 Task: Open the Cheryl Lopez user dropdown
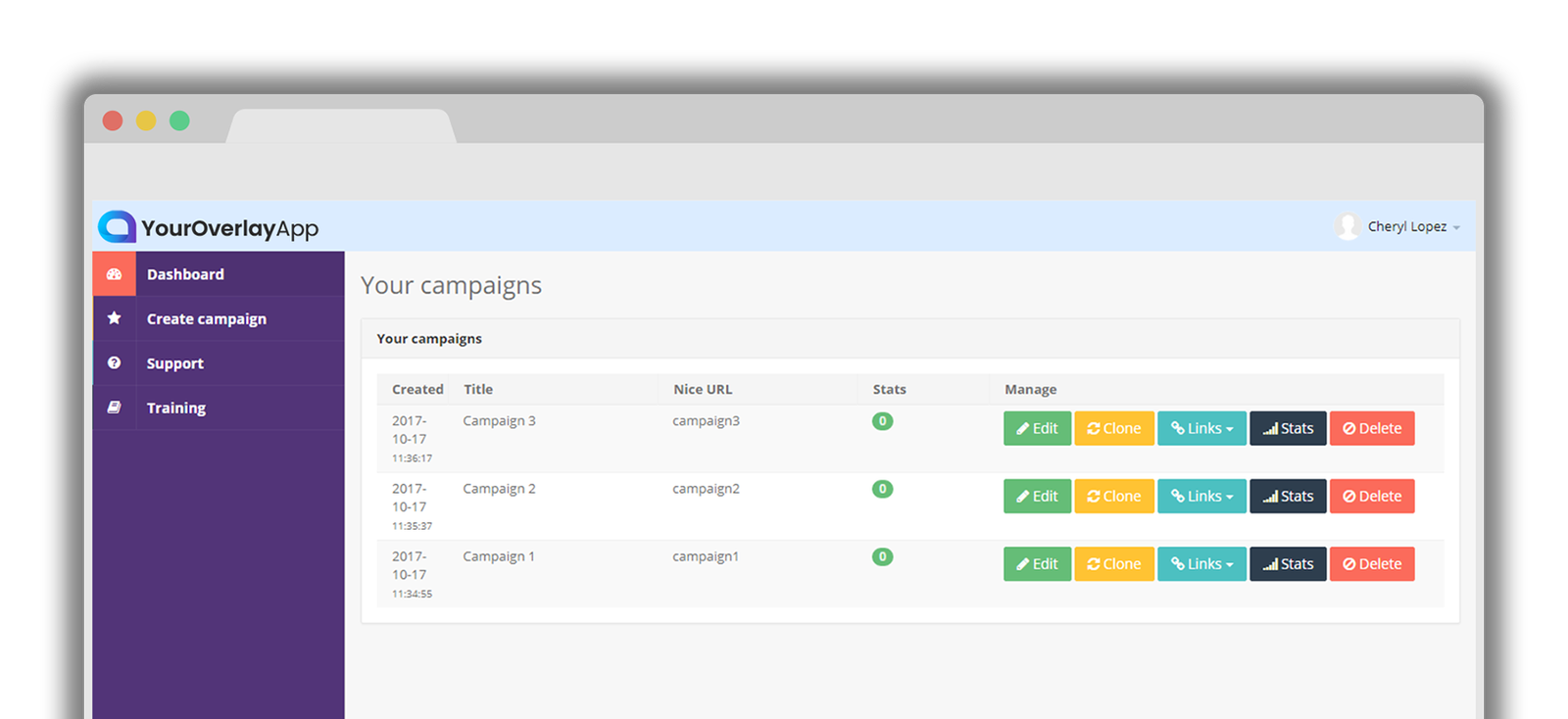tap(1413, 226)
